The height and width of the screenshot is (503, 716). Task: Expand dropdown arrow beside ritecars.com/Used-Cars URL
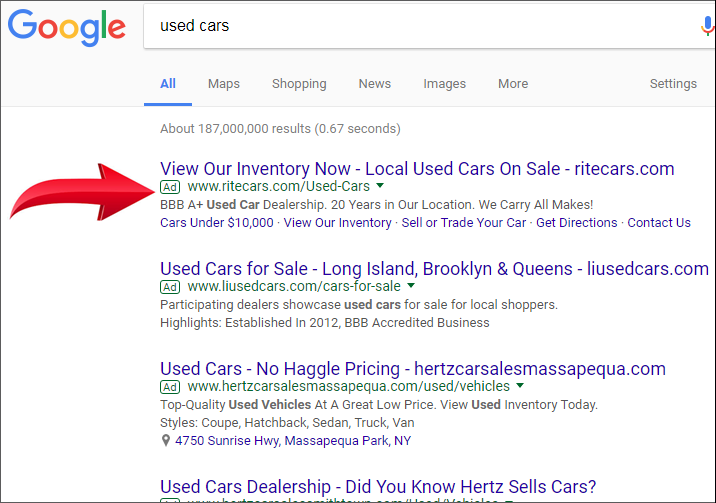coord(380,186)
